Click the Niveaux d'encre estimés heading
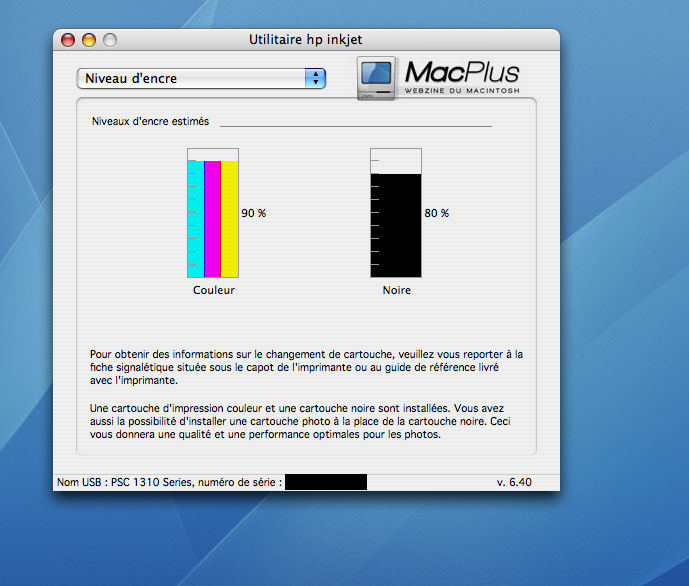 [x=150, y=121]
